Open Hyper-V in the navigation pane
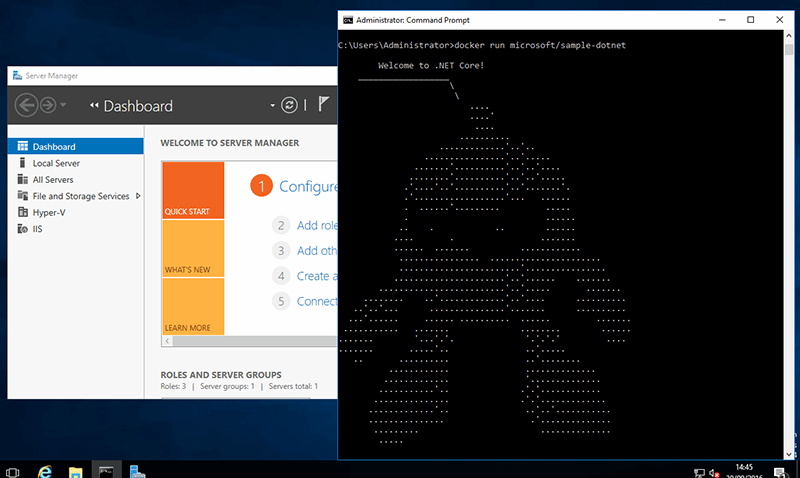Viewport: 800px width, 478px height. [x=49, y=212]
